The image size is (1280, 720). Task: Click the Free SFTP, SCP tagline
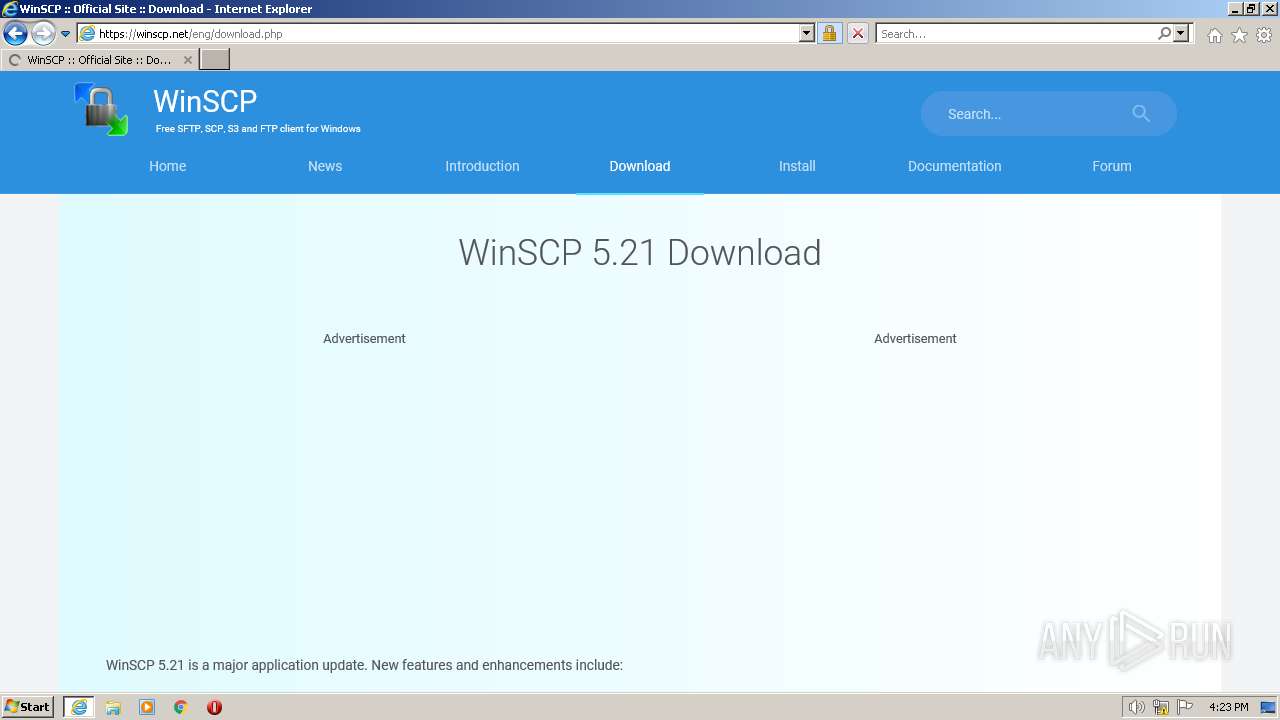(258, 129)
